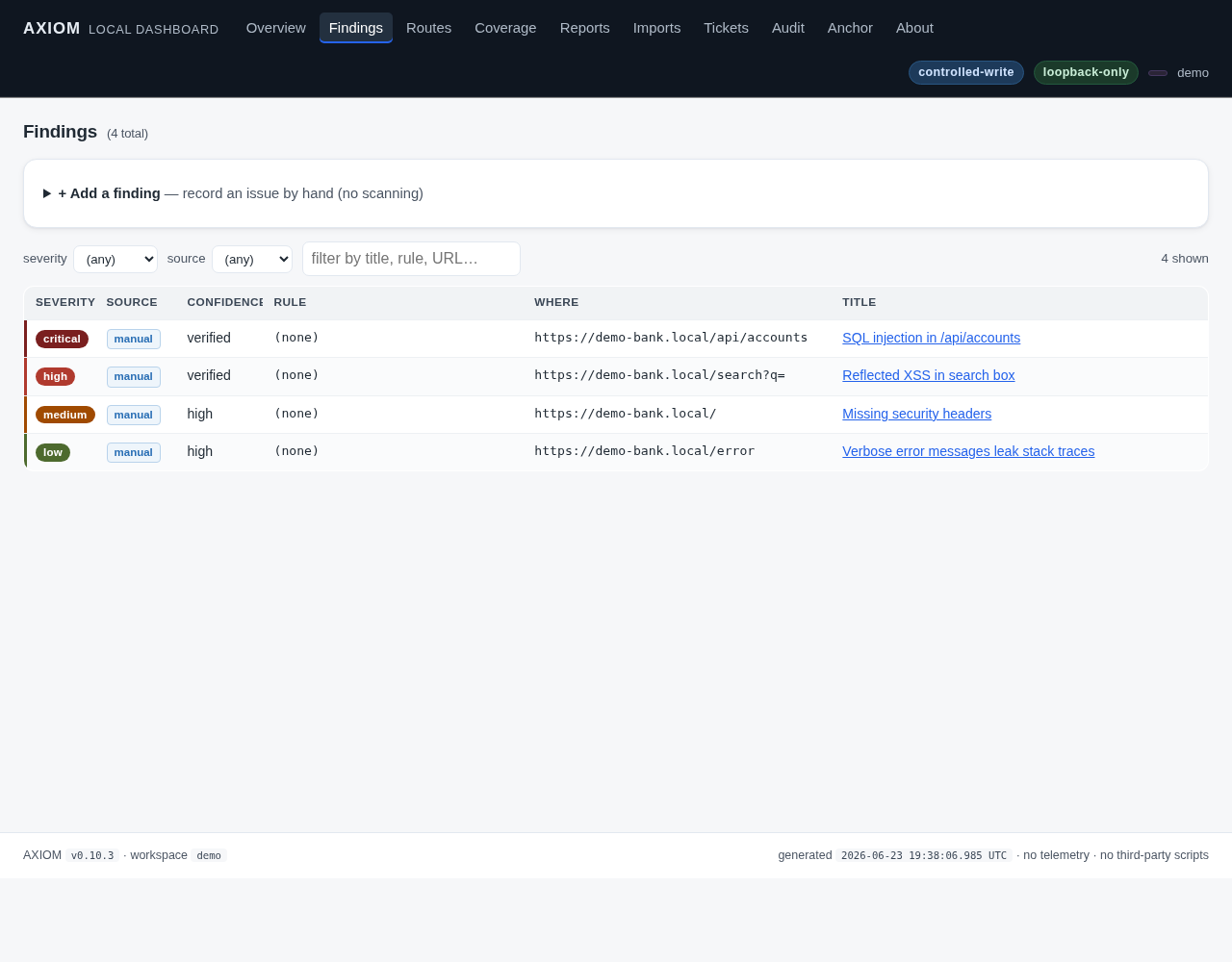Click manual source tag in critical row
The image size is (1232, 962).
[134, 339]
